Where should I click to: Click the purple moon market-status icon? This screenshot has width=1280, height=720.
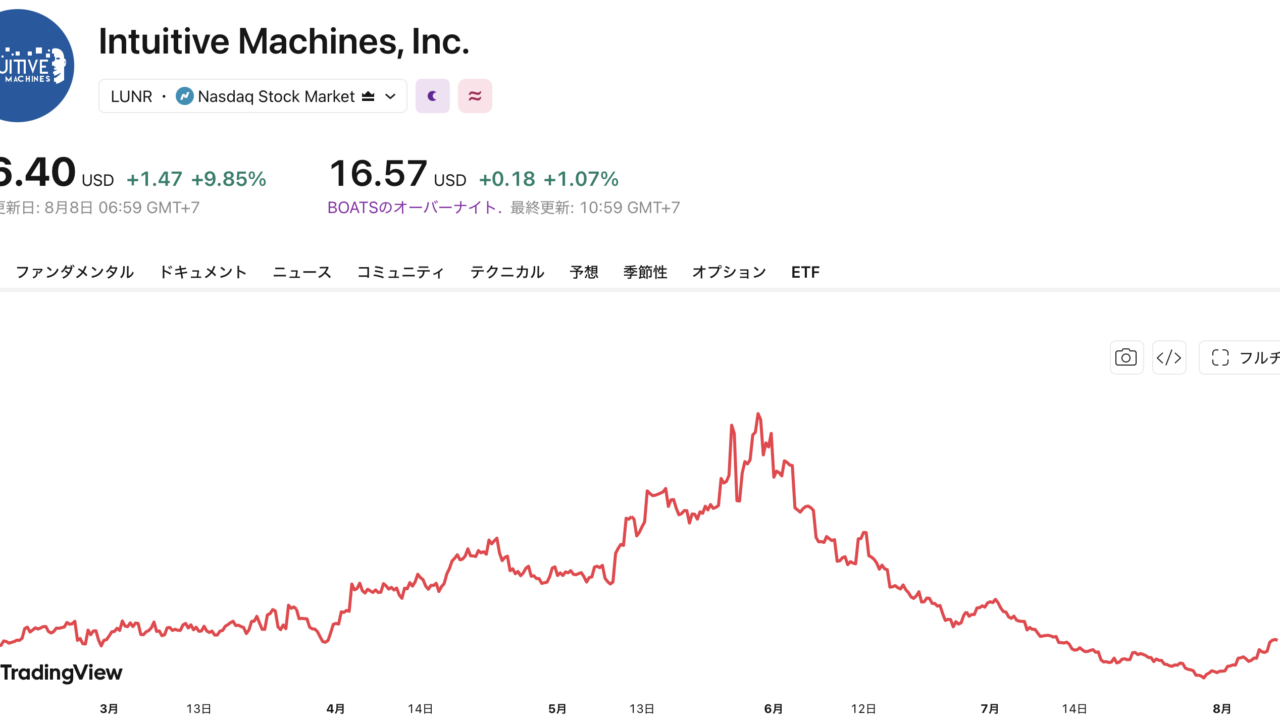(432, 96)
